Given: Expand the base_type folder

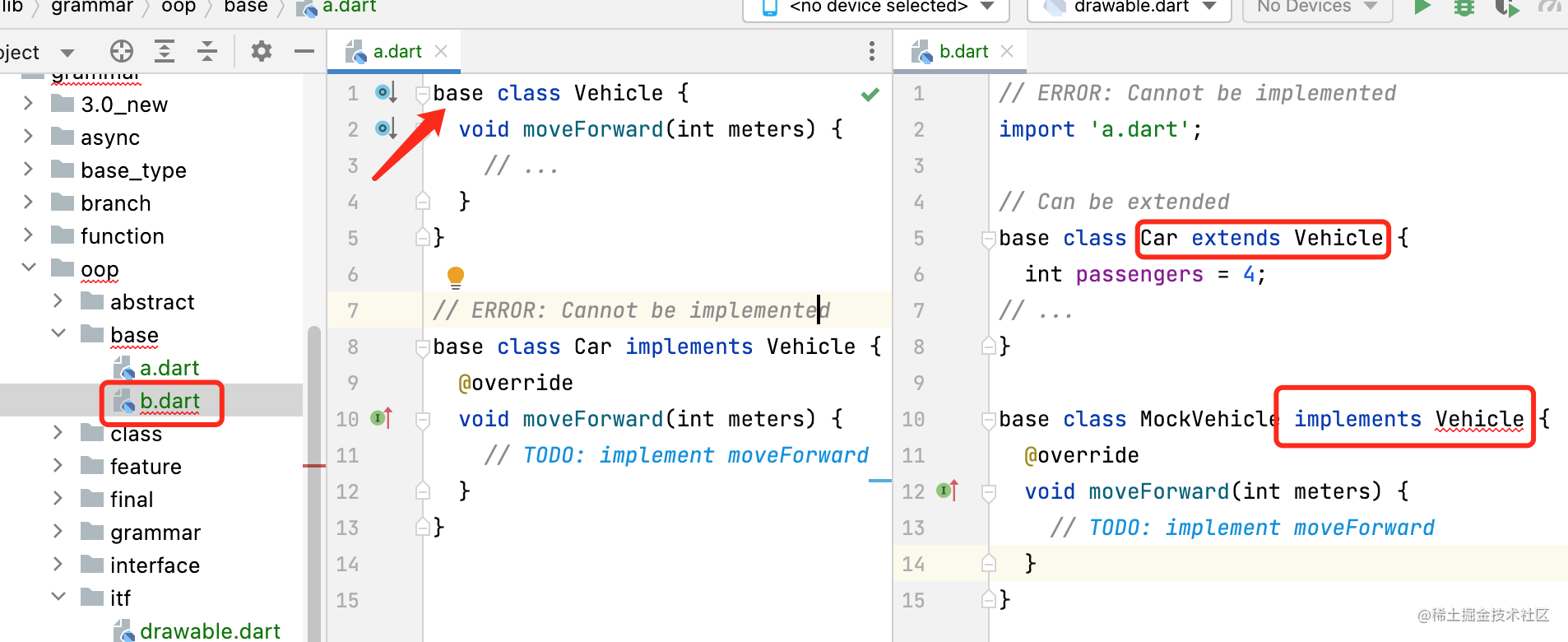Looking at the screenshot, I should 29,170.
